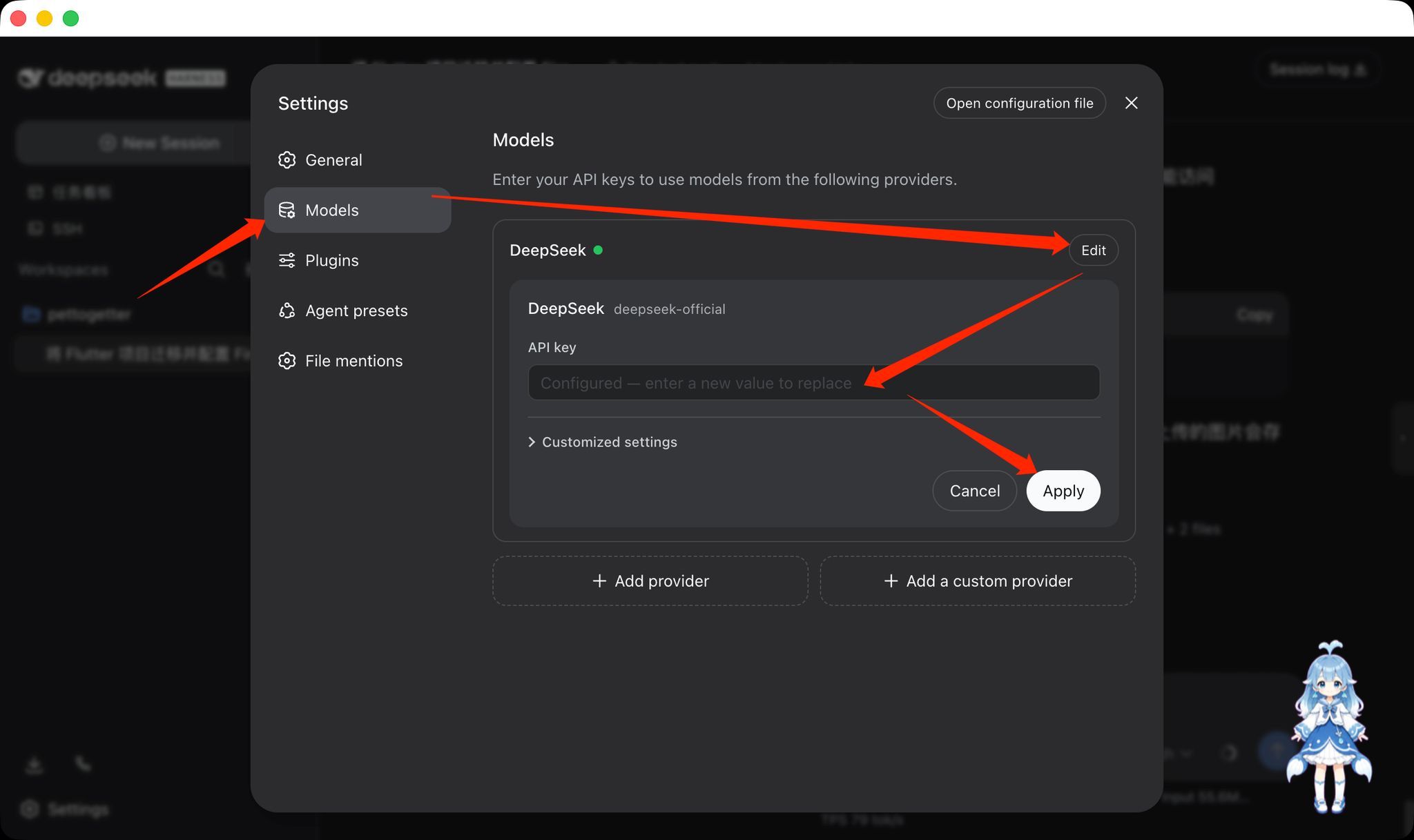Open the Session log in the background
1414x840 pixels.
coord(1317,70)
